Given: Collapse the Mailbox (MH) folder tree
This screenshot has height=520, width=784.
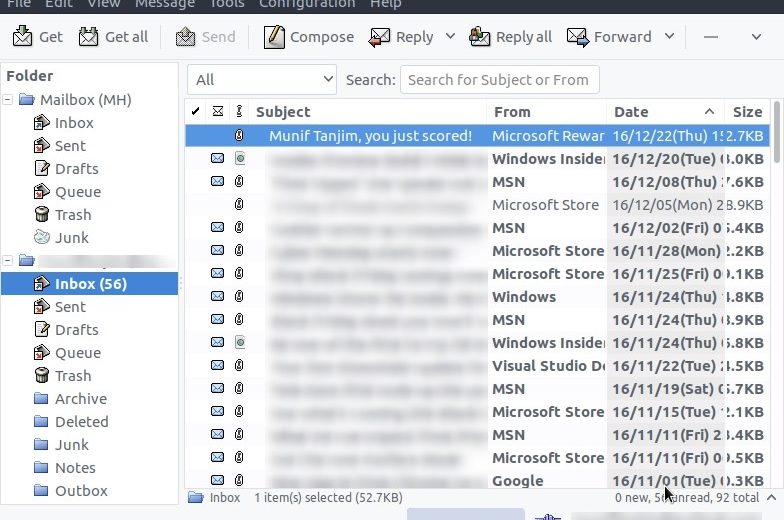Looking at the screenshot, I should click(x=8, y=100).
